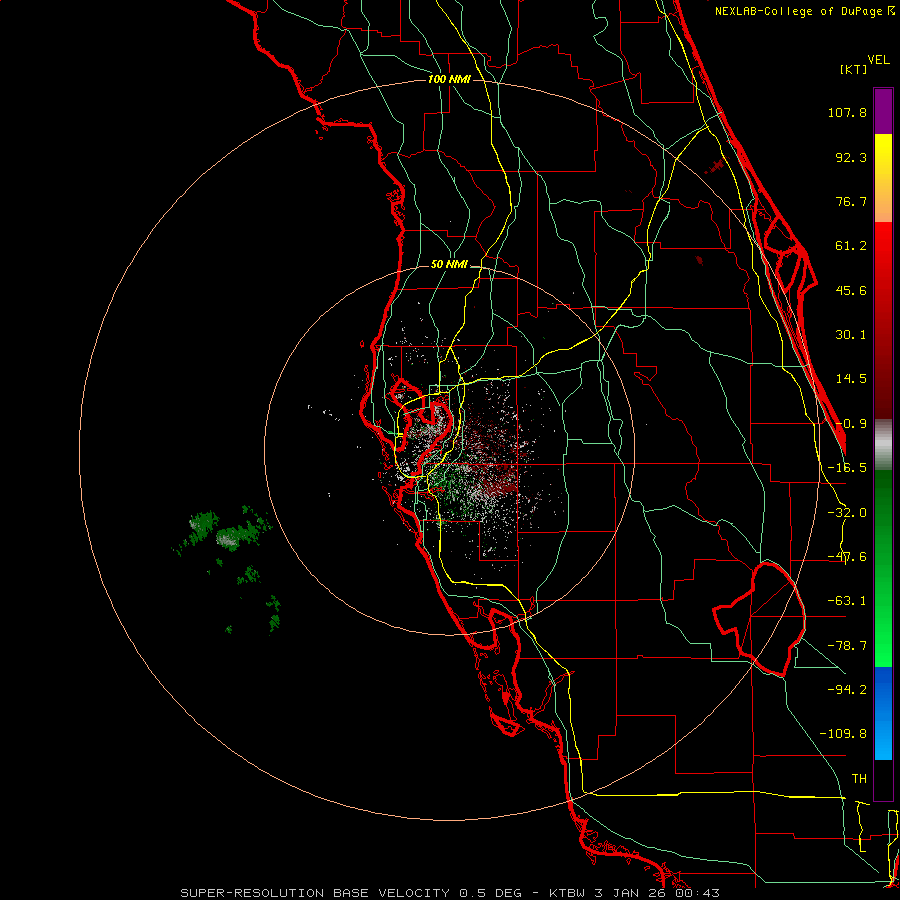Screen dimensions: 900x900
Task: Pick the purple segment of velocity color bar
Action: 883,111
